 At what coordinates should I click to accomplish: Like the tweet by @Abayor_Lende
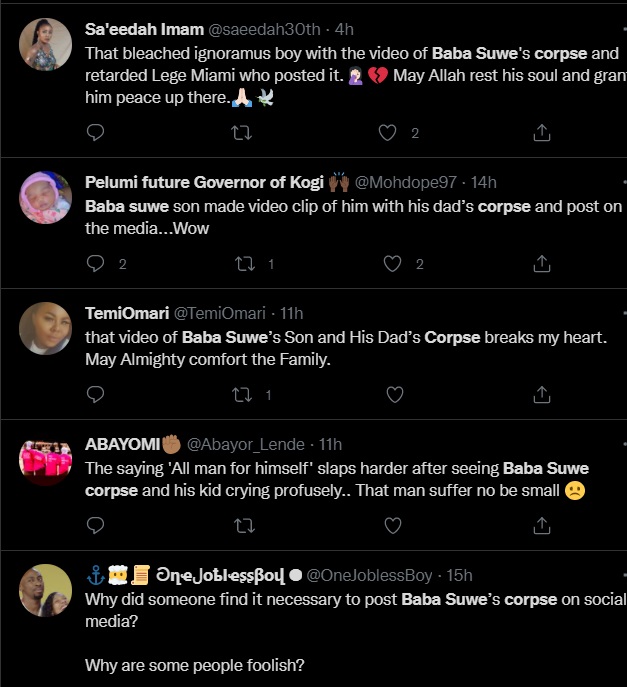tap(394, 524)
